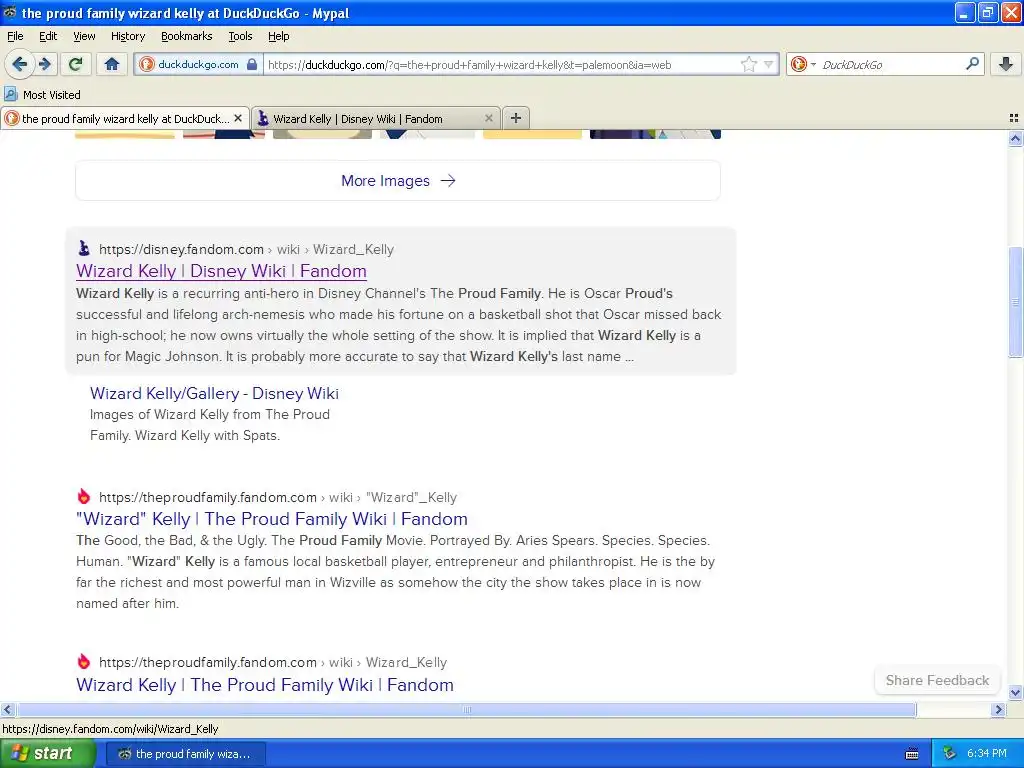Open Wizard Kelly/Gallery Disney Wiki link

(214, 393)
